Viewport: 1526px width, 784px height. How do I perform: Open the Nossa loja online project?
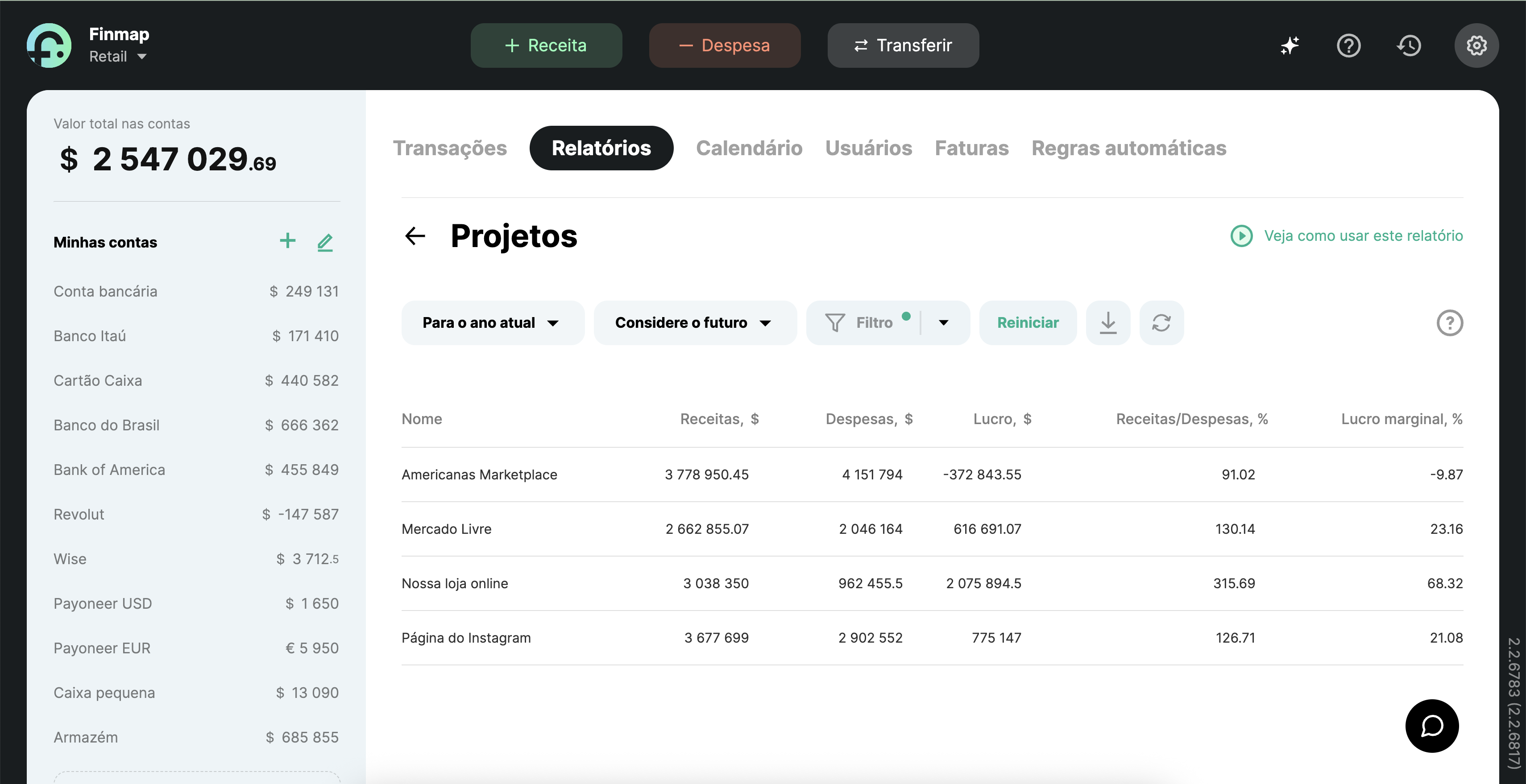click(933, 583)
